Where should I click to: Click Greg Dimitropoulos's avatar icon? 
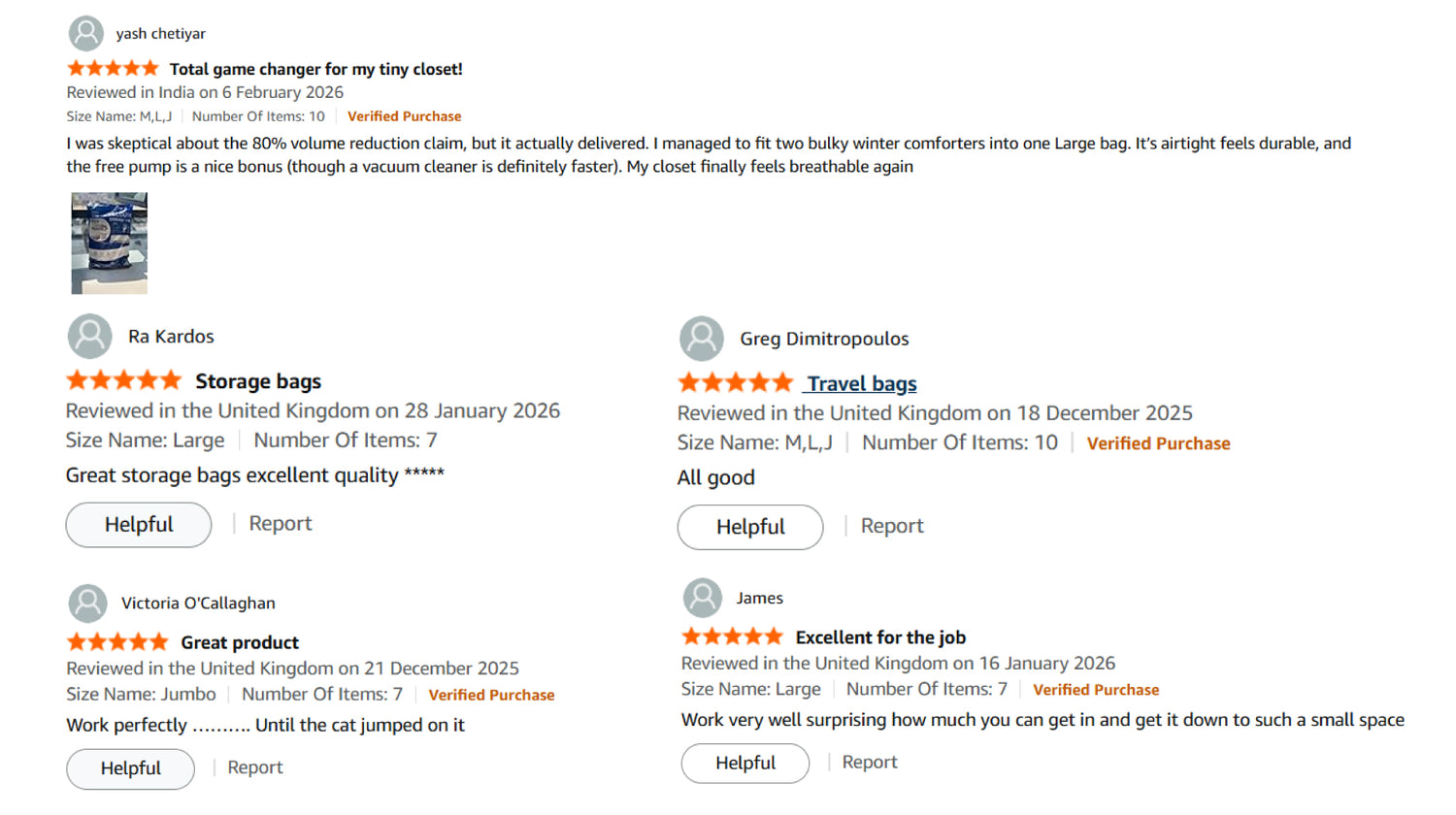click(x=702, y=339)
